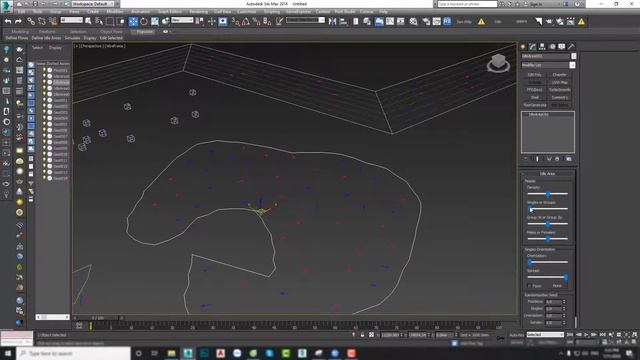Click the Males or Females slider

547,239
